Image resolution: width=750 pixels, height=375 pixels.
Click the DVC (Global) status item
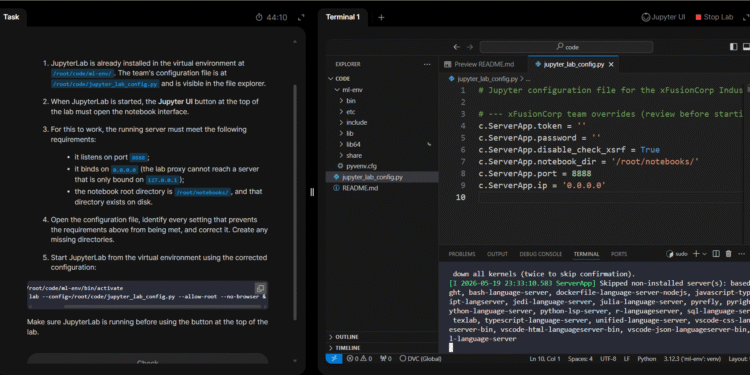420,359
